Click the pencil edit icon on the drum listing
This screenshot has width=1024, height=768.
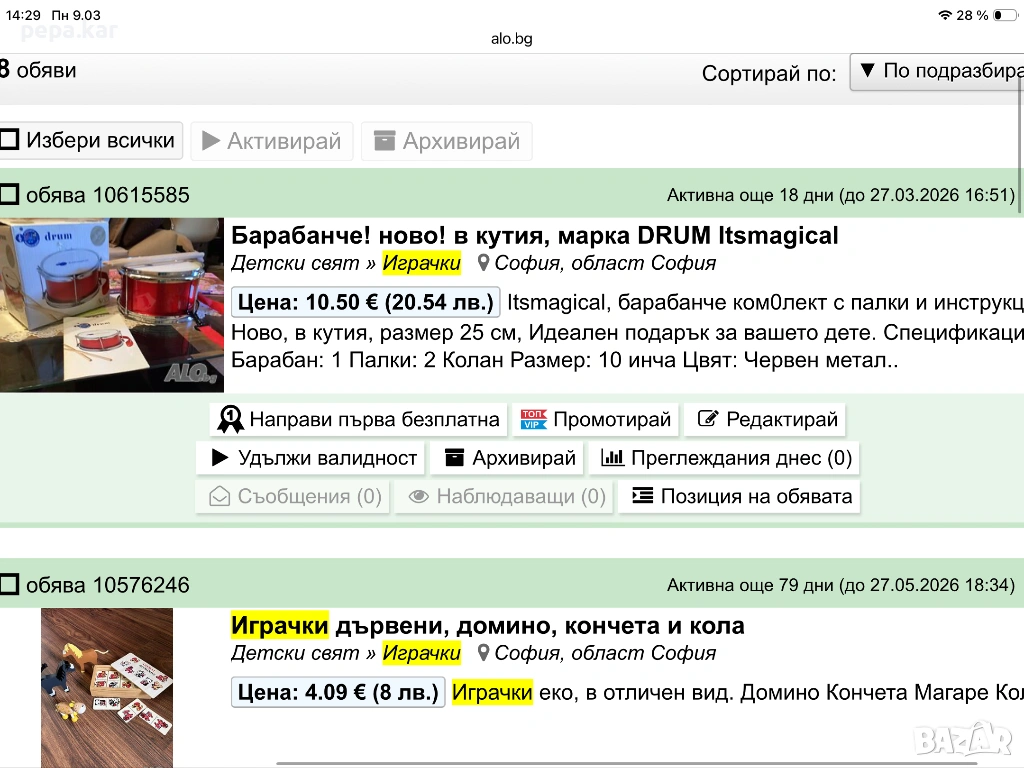click(708, 419)
